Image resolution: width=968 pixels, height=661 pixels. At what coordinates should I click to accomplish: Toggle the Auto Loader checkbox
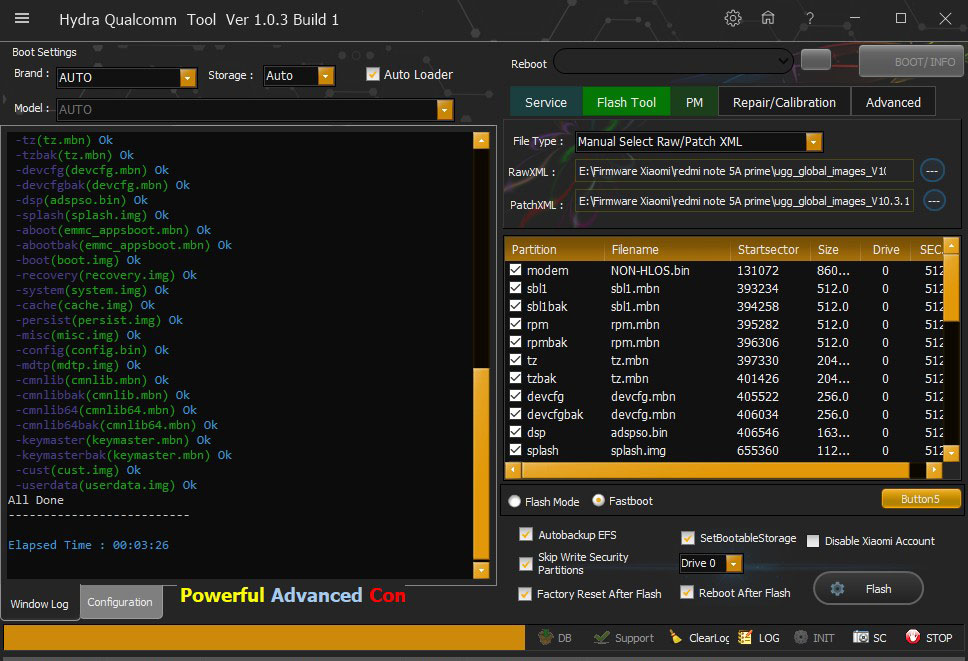pyautogui.click(x=373, y=74)
